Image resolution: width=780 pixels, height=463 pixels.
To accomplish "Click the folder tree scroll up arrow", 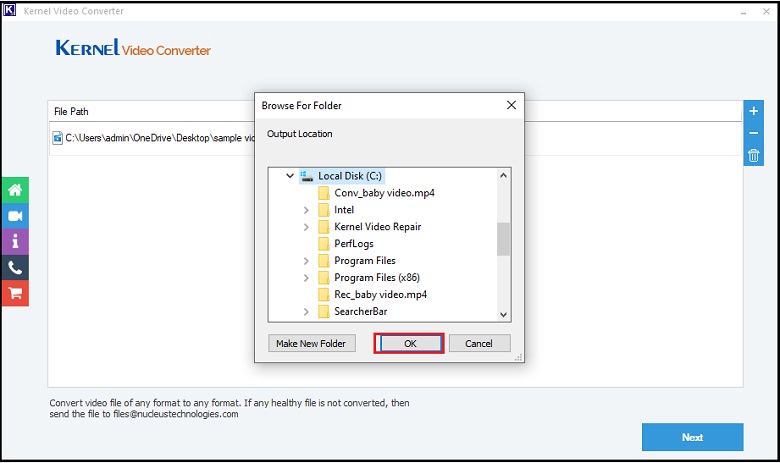I will click(x=503, y=176).
